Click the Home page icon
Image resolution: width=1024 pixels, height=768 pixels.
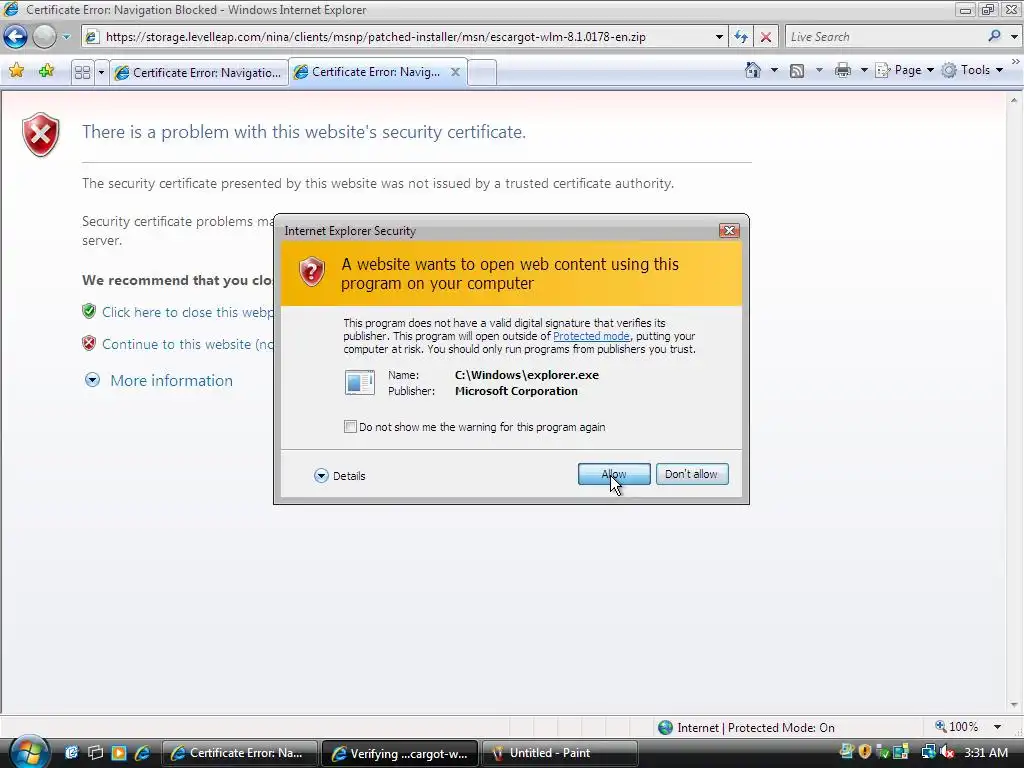point(752,70)
